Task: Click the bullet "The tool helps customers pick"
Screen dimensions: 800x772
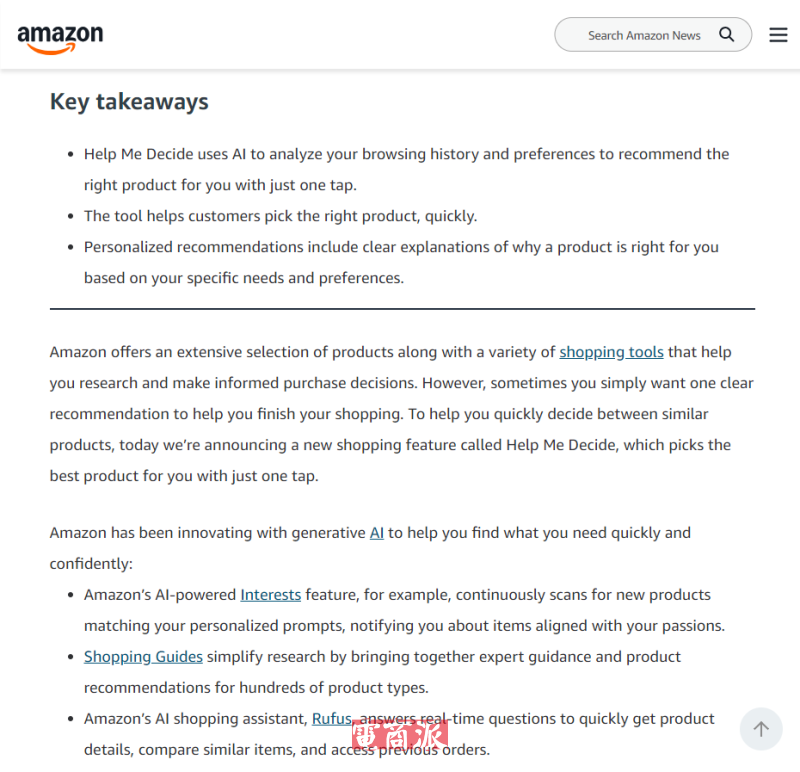Action: pos(280,216)
